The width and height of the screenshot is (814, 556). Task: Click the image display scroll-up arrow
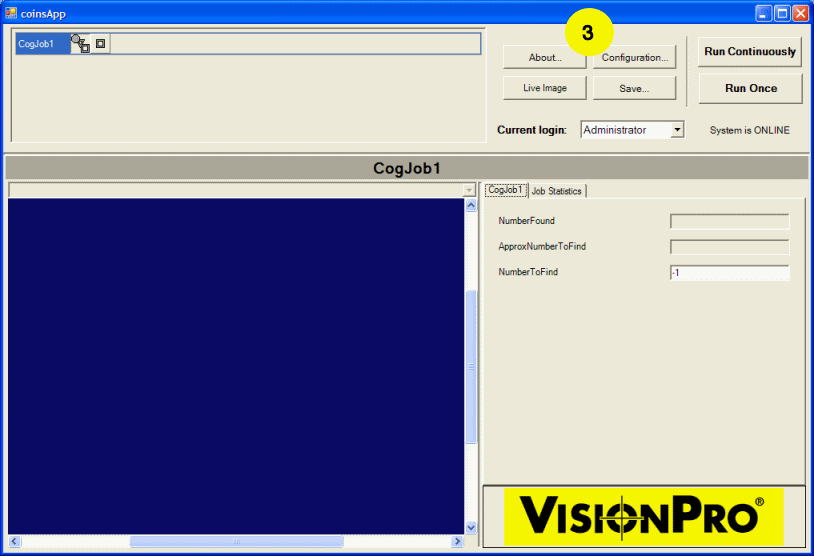(x=472, y=206)
